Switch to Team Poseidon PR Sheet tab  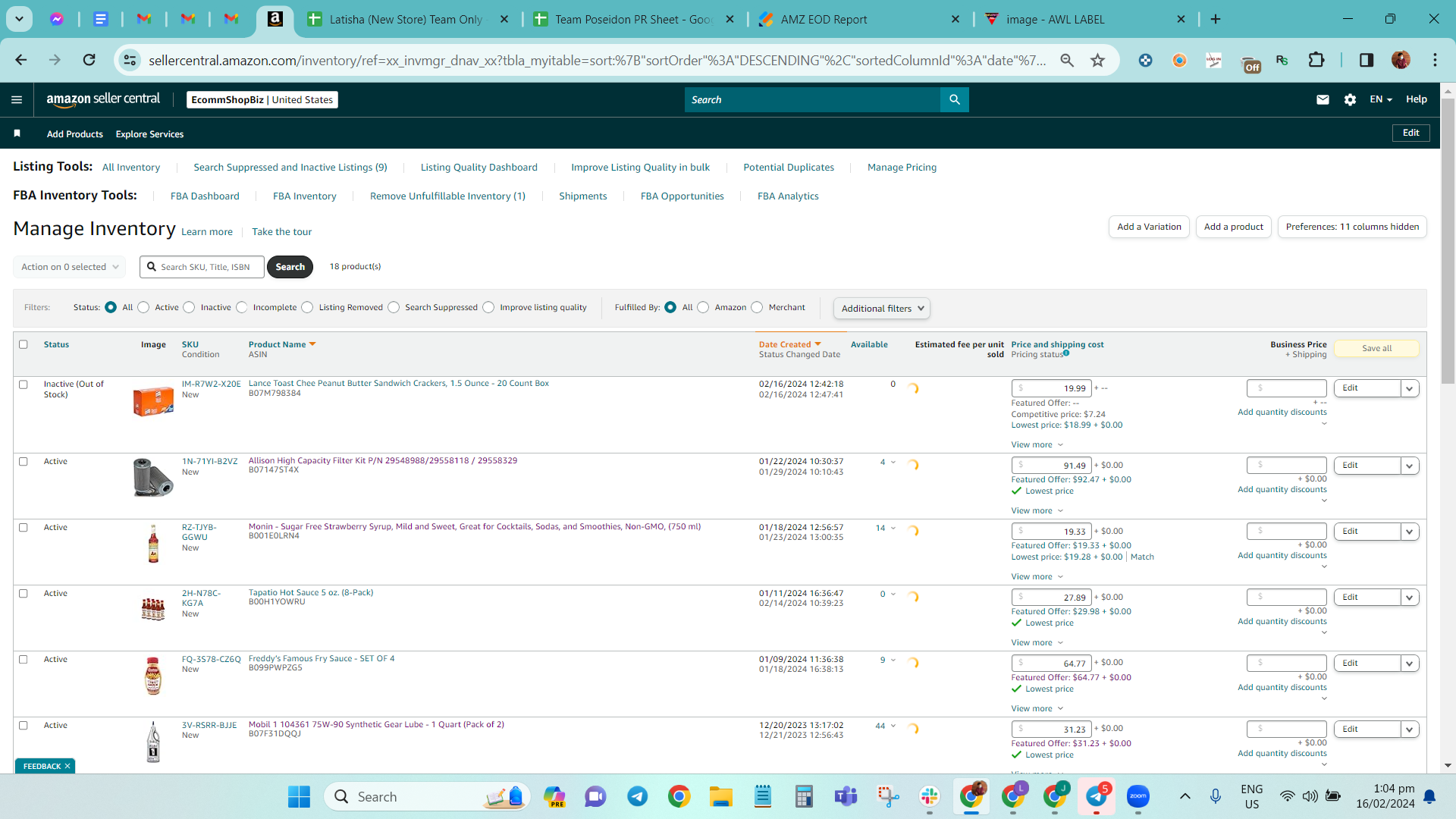click(x=633, y=19)
